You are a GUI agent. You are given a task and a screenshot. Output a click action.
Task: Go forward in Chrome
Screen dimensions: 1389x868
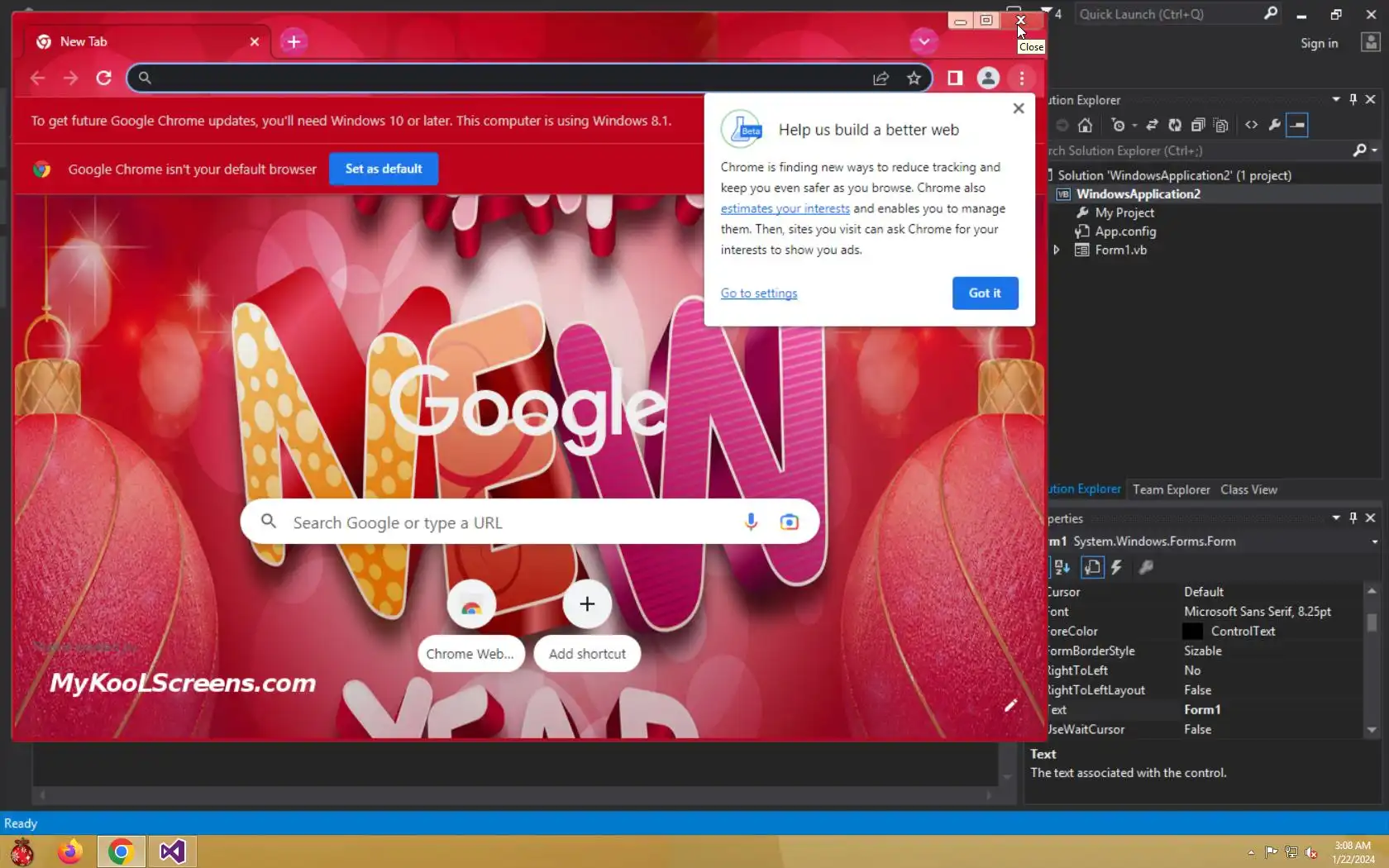tap(70, 78)
